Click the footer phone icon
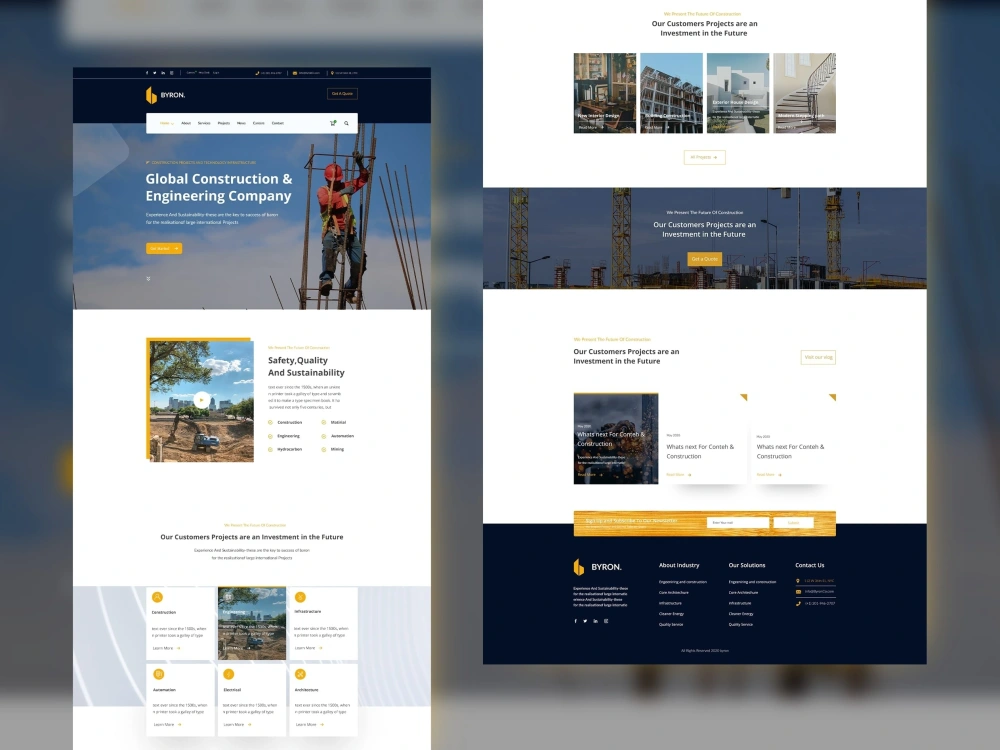 (798, 603)
